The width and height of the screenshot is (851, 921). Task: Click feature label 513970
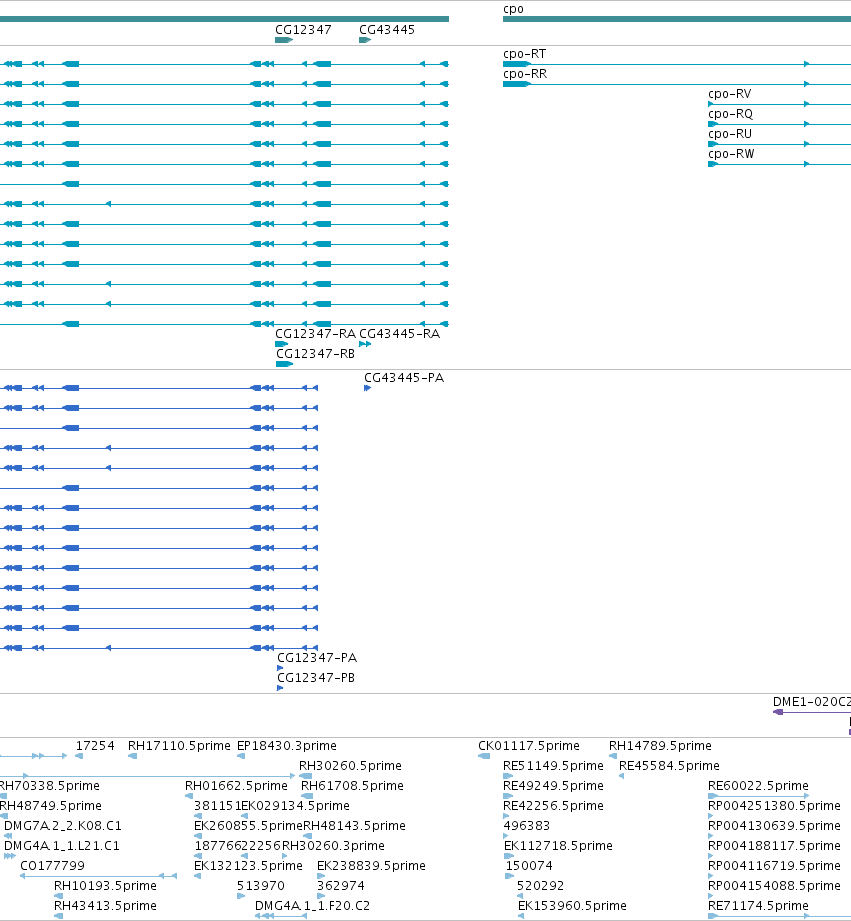tap(261, 886)
